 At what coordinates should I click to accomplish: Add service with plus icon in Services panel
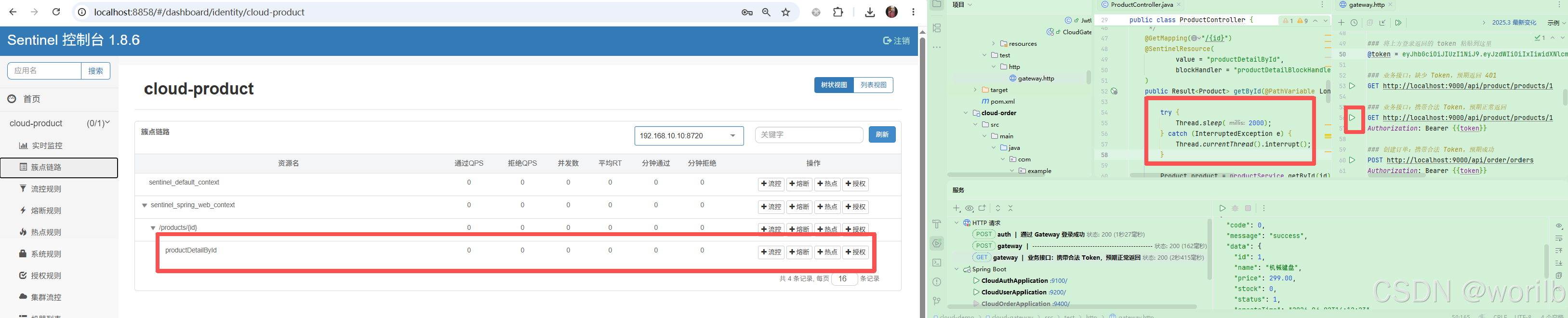pos(956,208)
